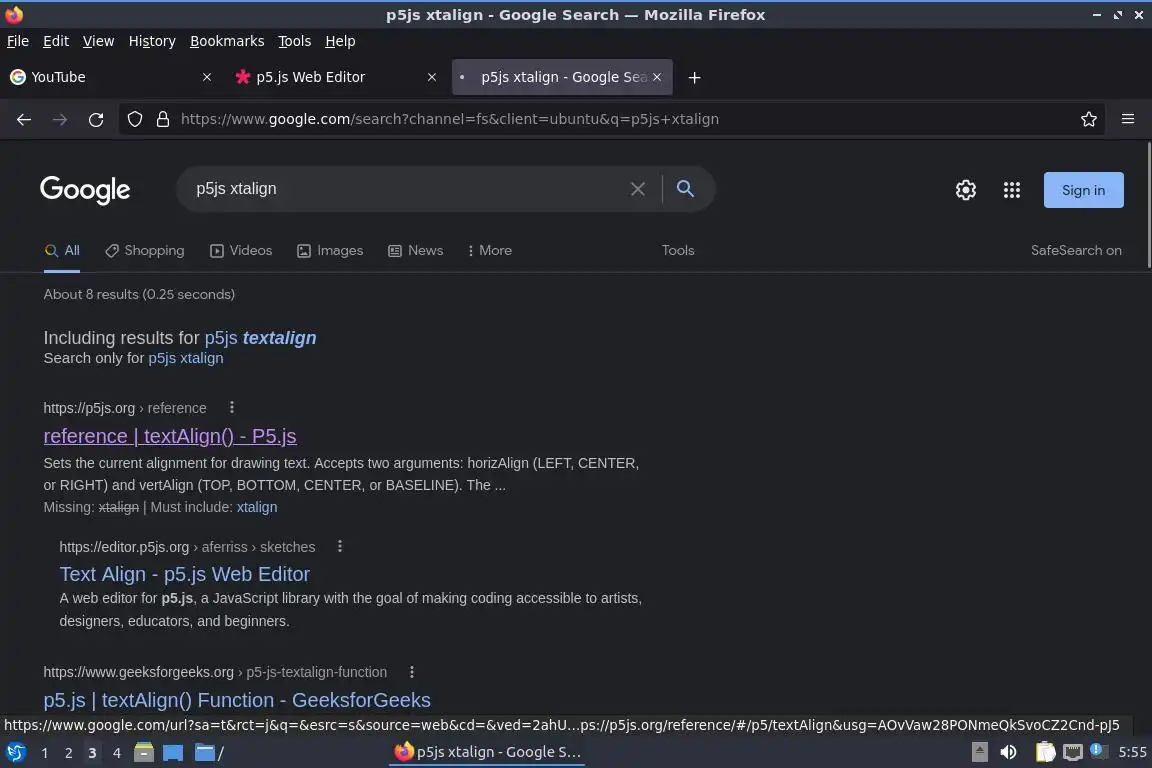The image size is (1152, 768).
Task: Open the Tools menu
Action: click(x=295, y=41)
